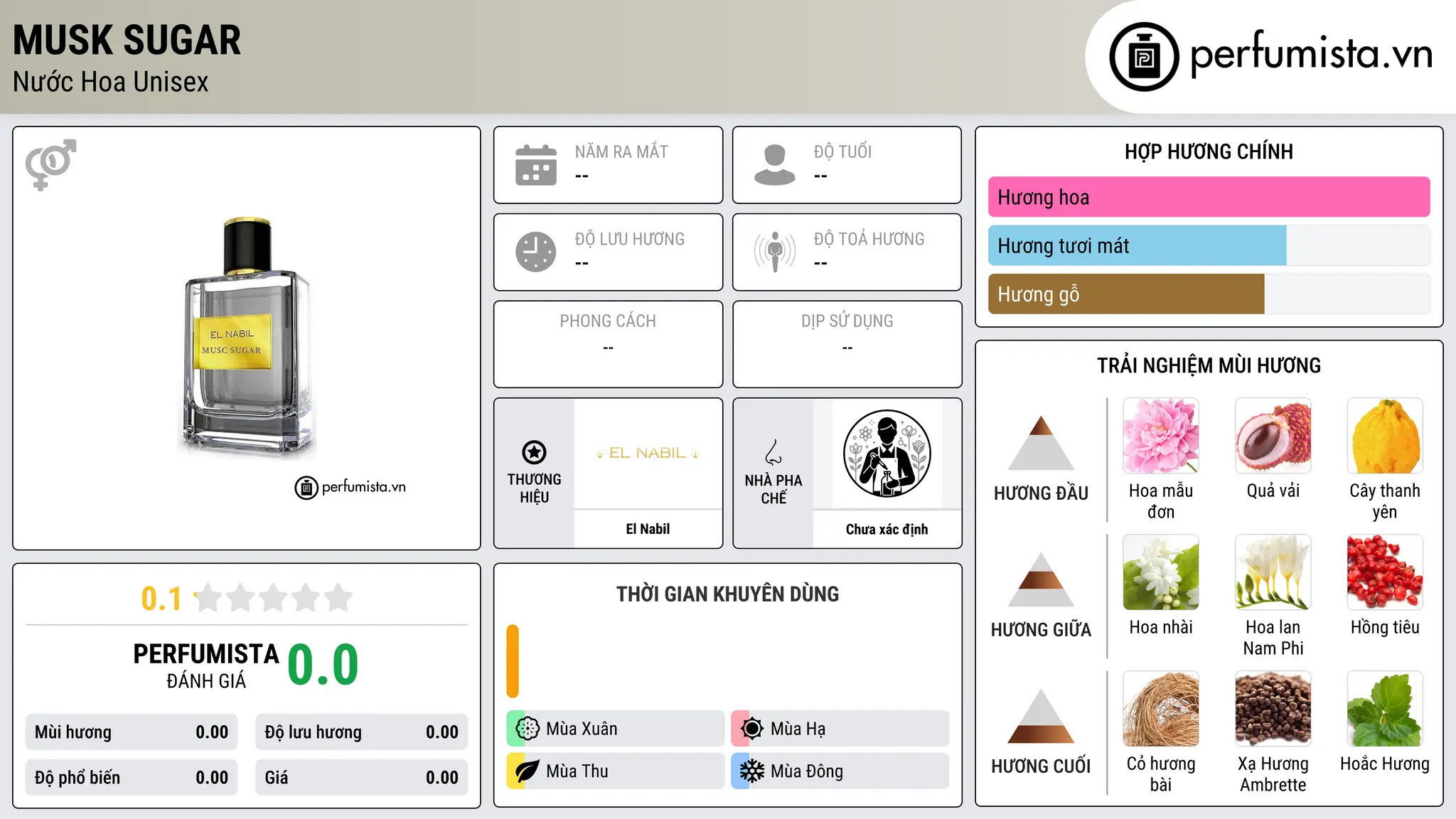The width and height of the screenshot is (1456, 819).
Task: Click the Hương đầu pyramid icon
Action: point(1041,442)
